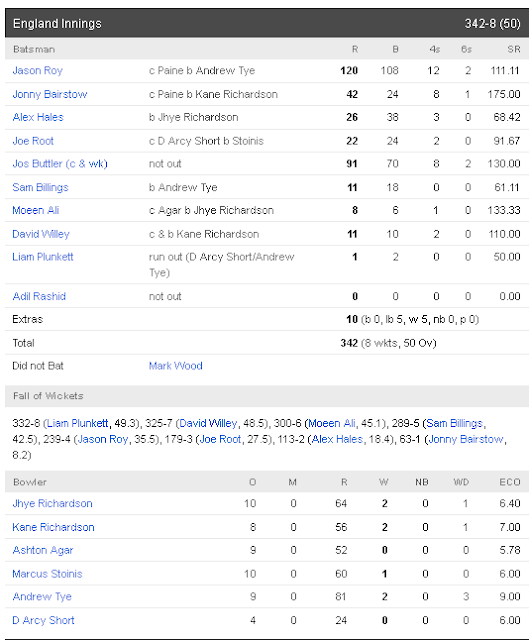Screen dimensions: 529x640
Task: Click Adil Rashid player name
Action: [x=39, y=296]
